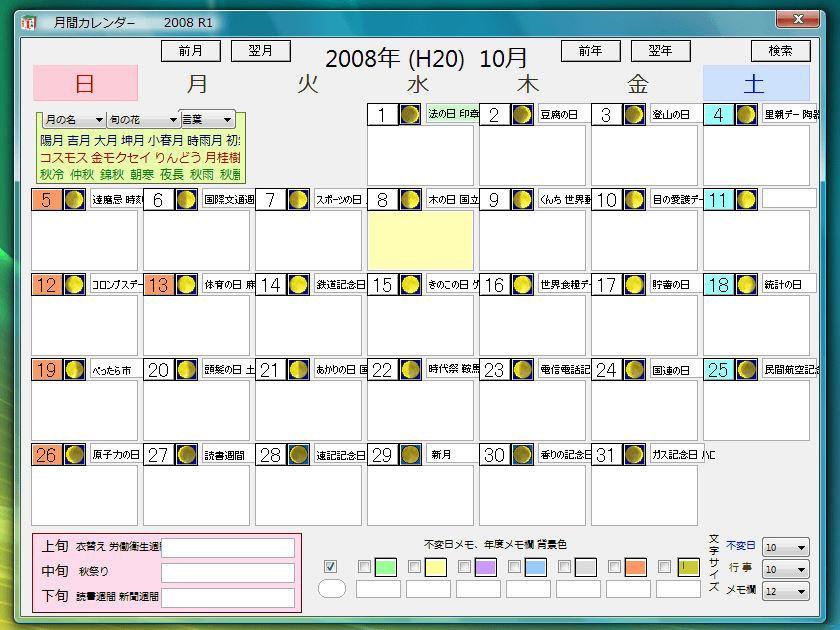Click the moon phase icon for day 11

point(746,200)
